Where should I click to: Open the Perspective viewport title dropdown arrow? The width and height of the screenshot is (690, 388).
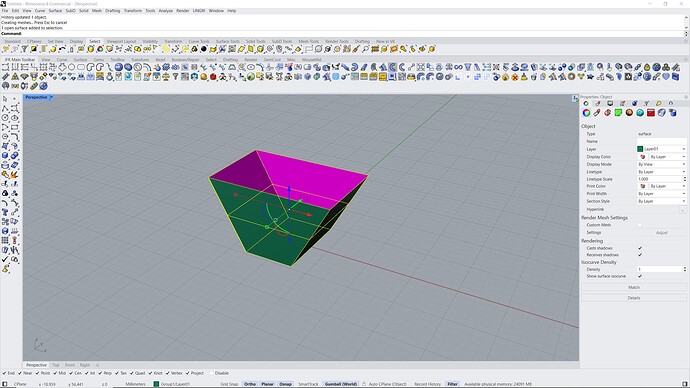[x=51, y=97]
